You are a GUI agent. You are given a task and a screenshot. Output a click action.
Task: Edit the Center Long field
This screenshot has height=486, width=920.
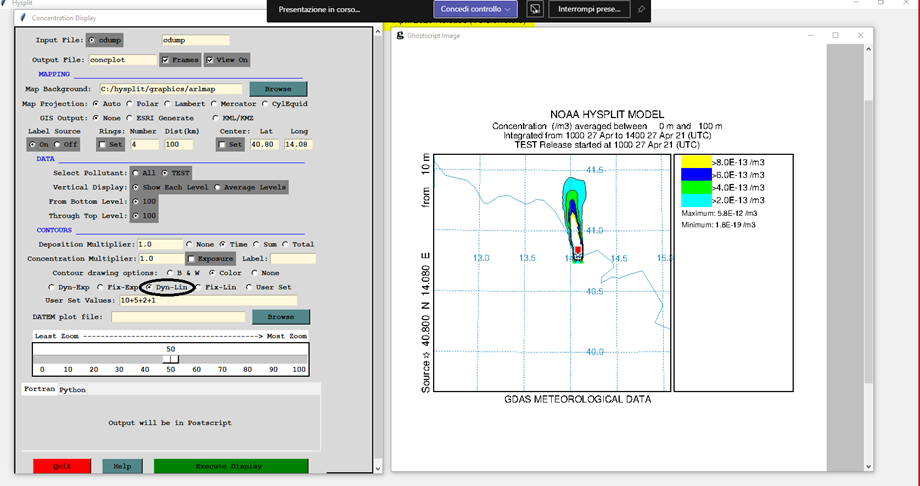(299, 144)
